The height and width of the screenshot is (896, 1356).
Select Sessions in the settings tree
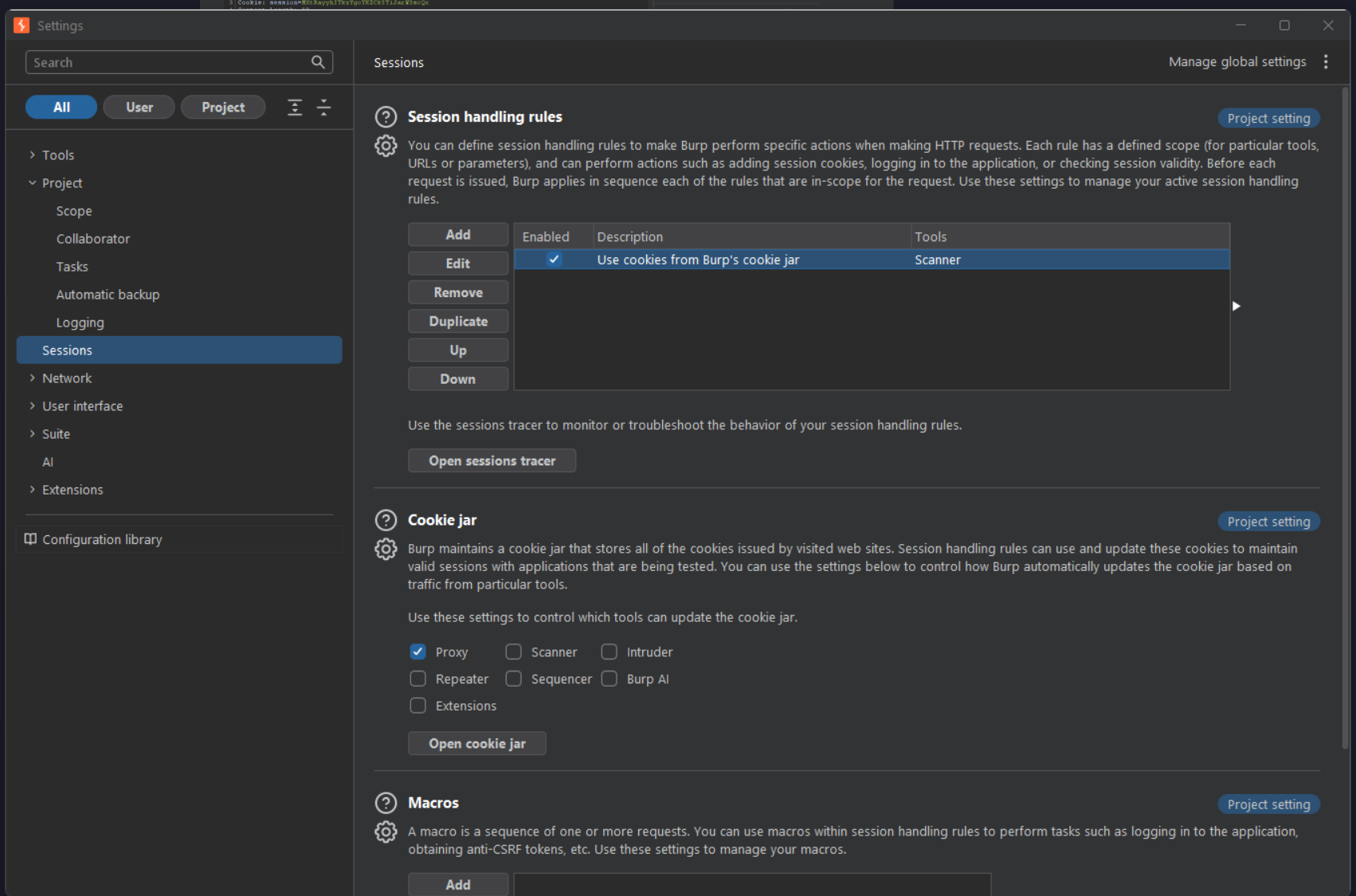point(179,350)
